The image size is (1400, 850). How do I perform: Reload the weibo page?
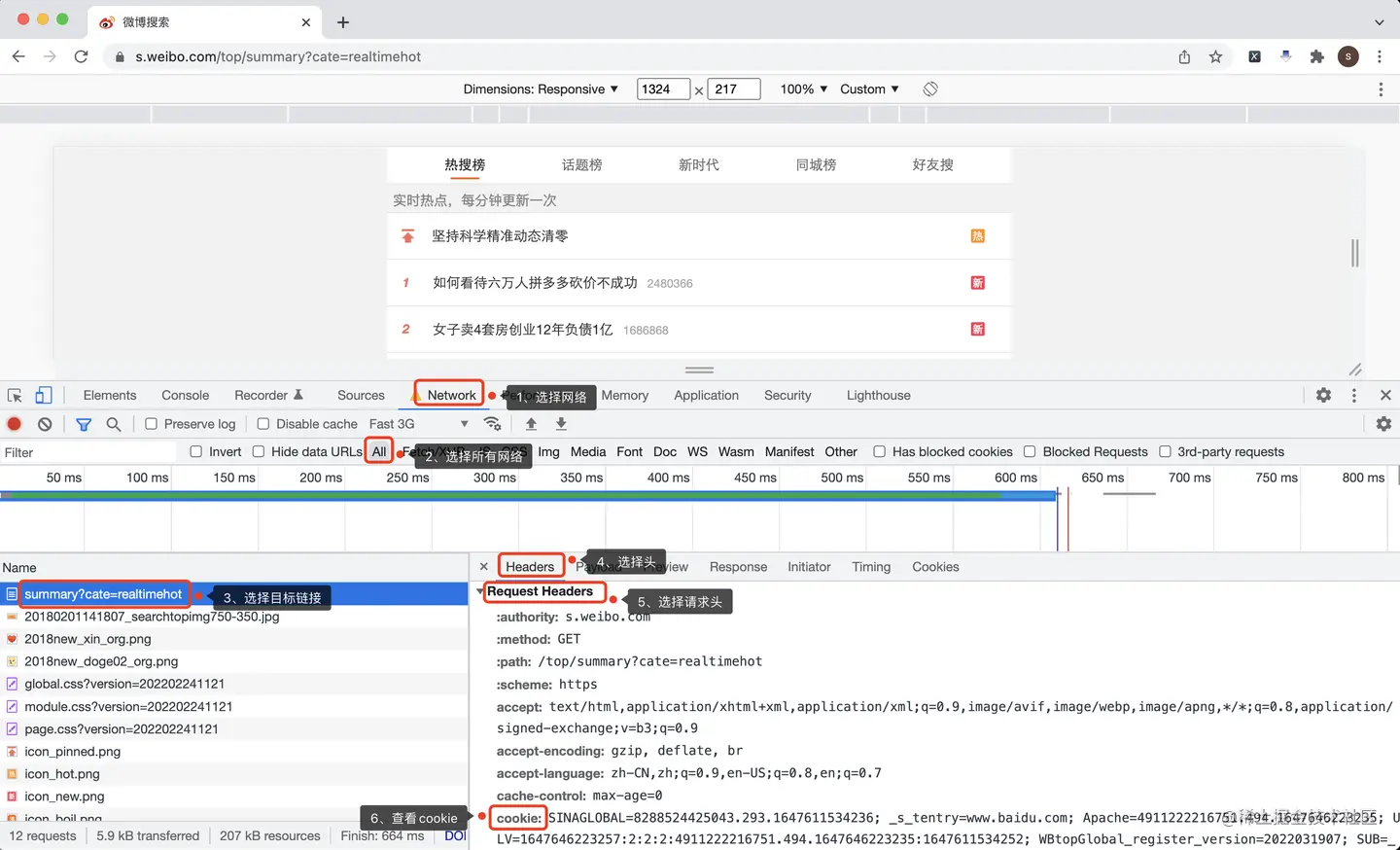[x=82, y=56]
